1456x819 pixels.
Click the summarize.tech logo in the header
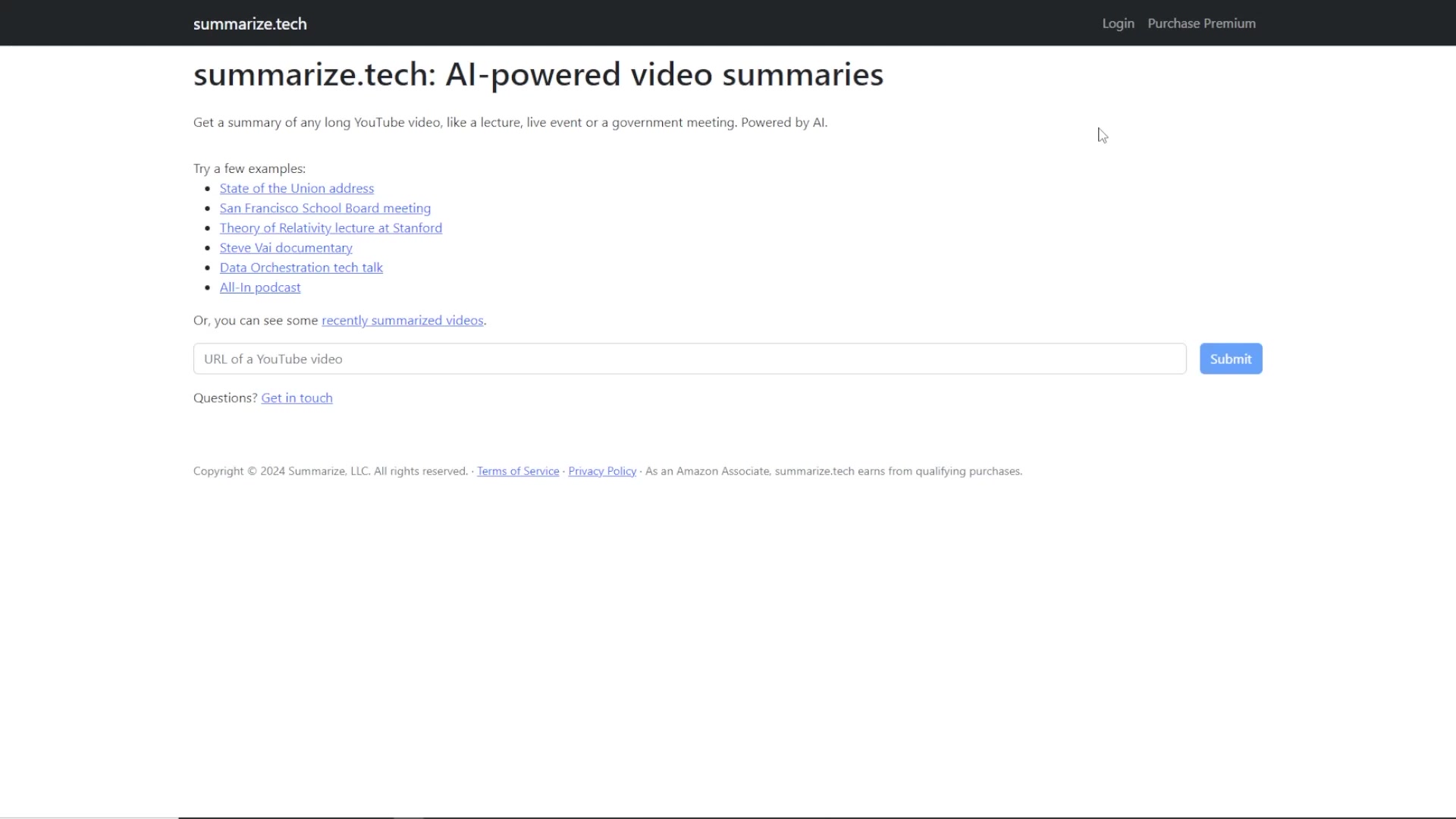pos(249,24)
